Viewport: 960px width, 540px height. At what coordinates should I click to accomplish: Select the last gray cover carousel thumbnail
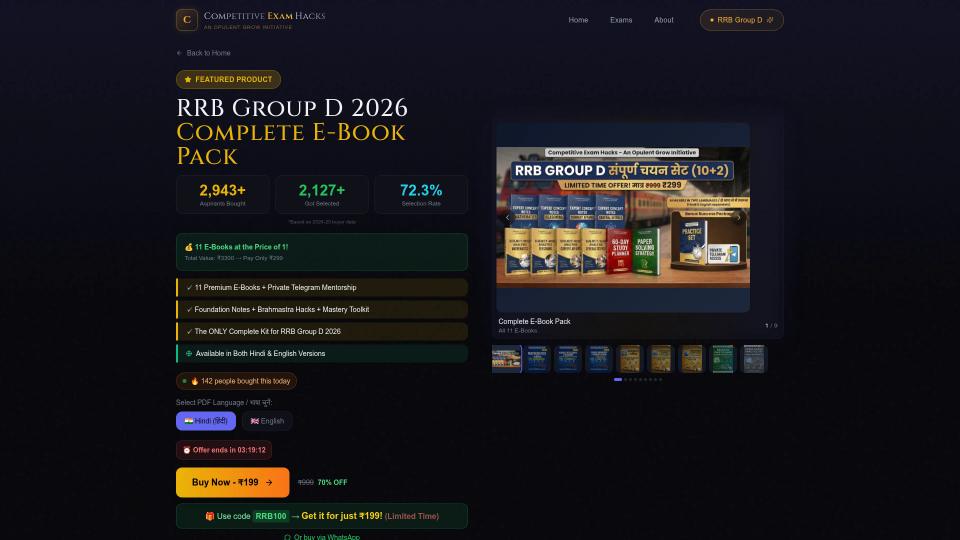754,359
